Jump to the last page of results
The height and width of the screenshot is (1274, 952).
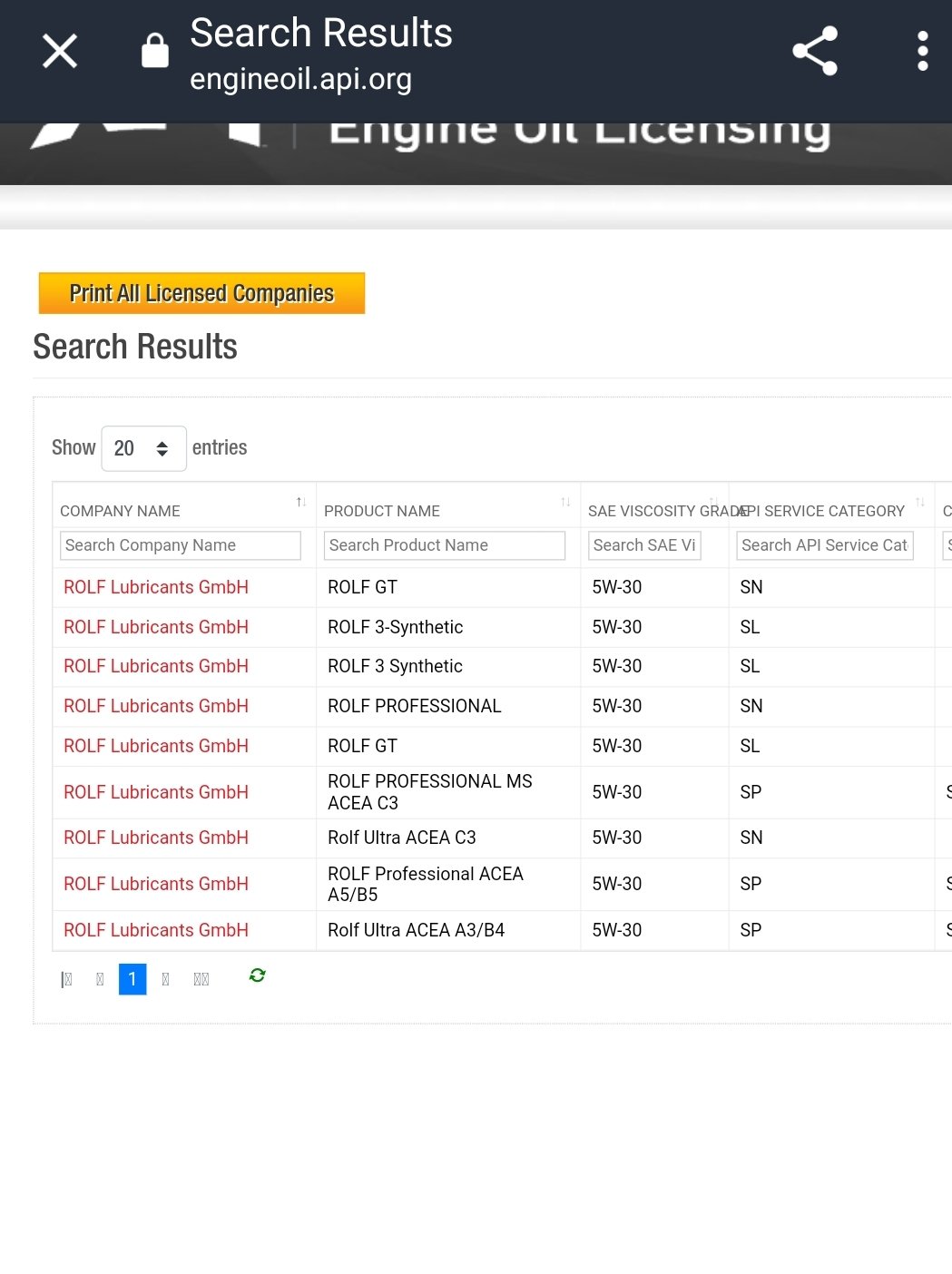201,979
